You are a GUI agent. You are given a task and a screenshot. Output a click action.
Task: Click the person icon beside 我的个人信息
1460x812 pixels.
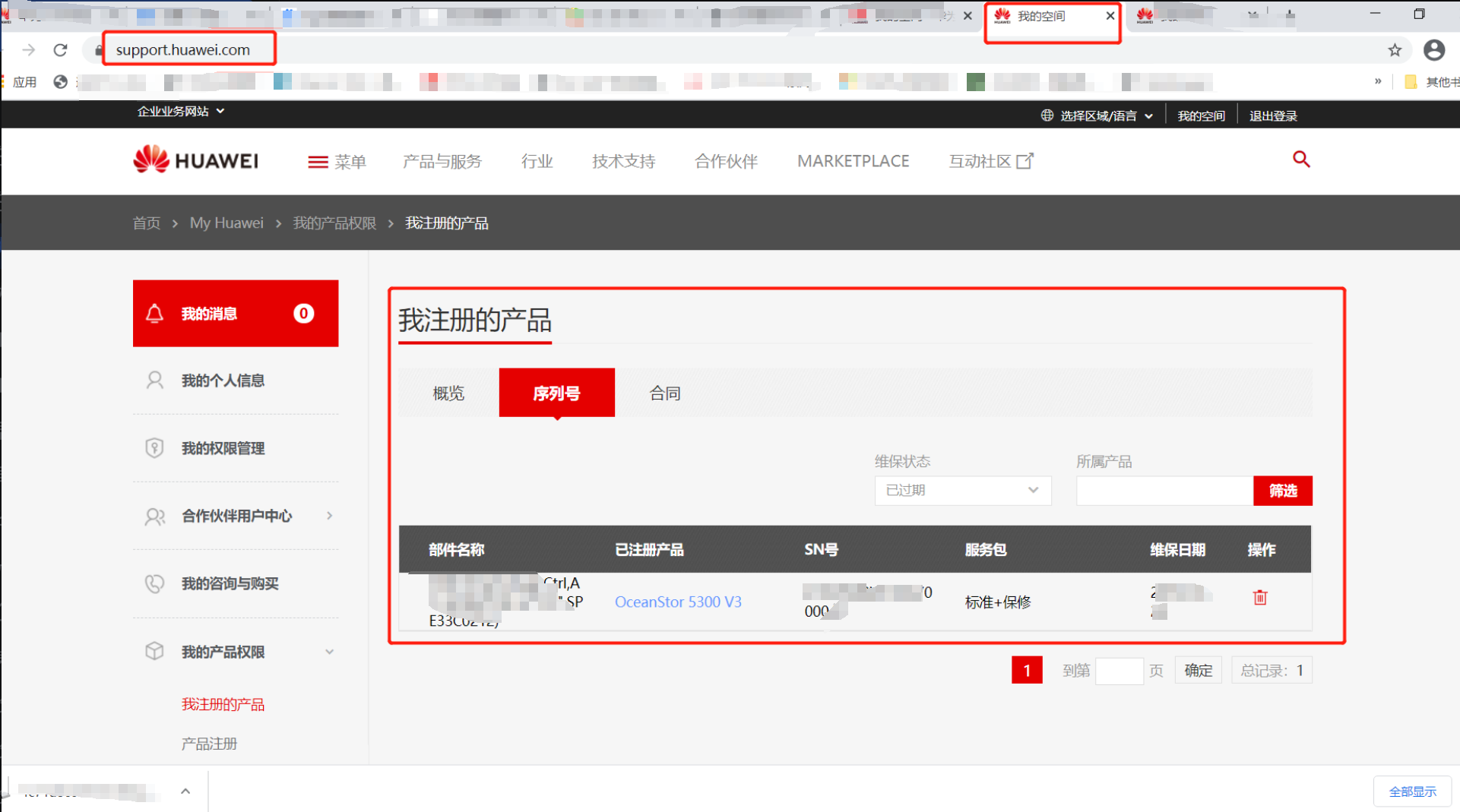154,380
